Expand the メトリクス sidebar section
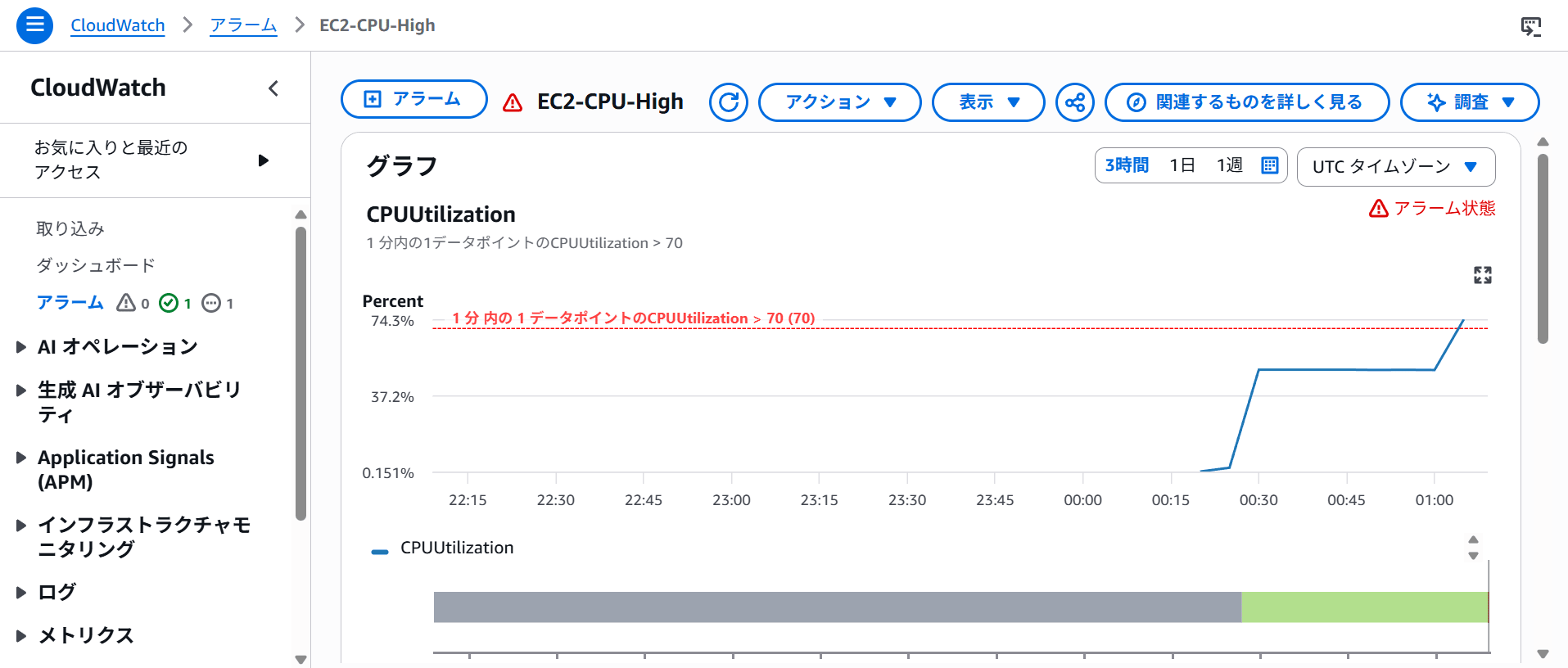 click(x=85, y=635)
